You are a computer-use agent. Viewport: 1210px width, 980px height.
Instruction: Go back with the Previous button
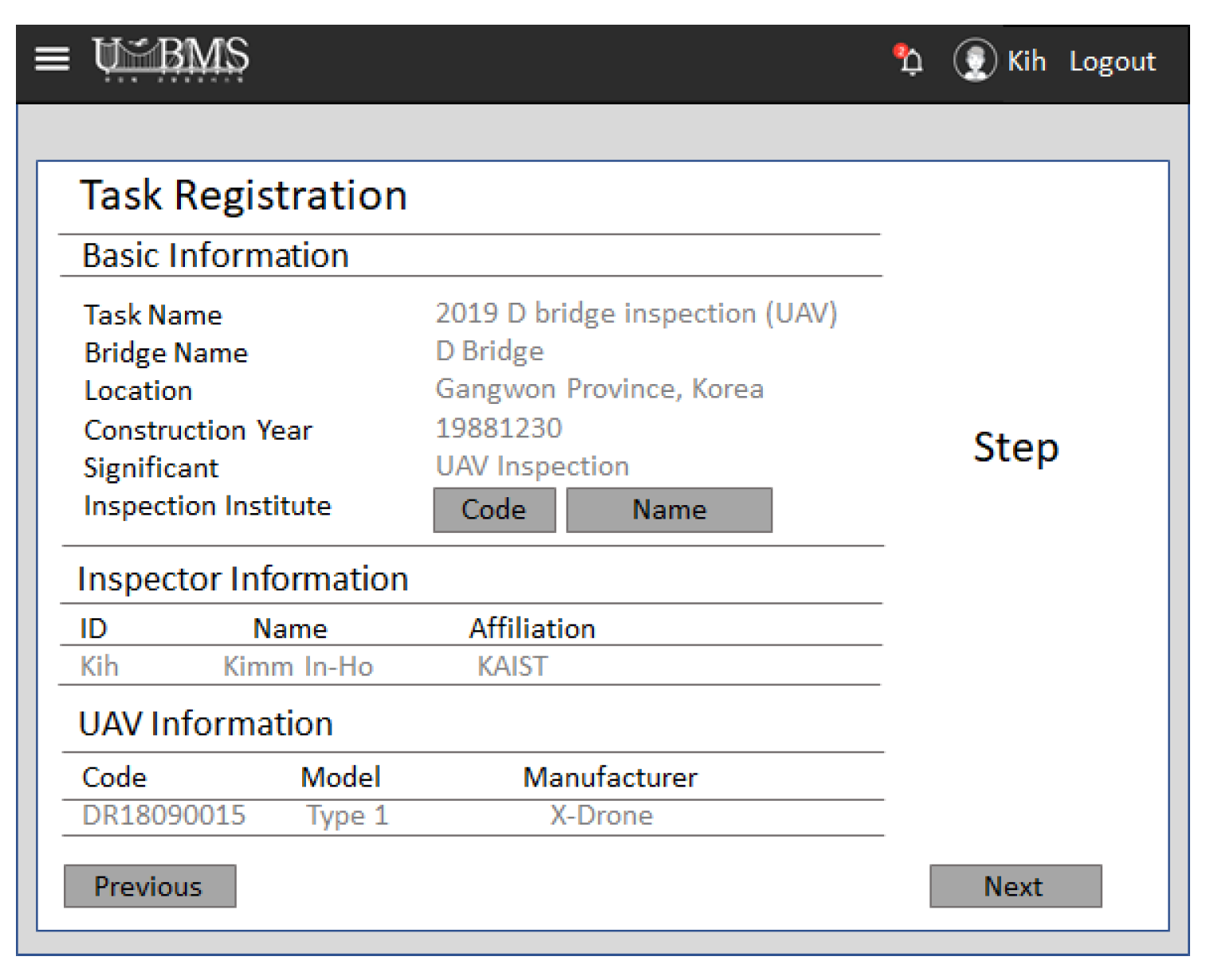[x=150, y=886]
